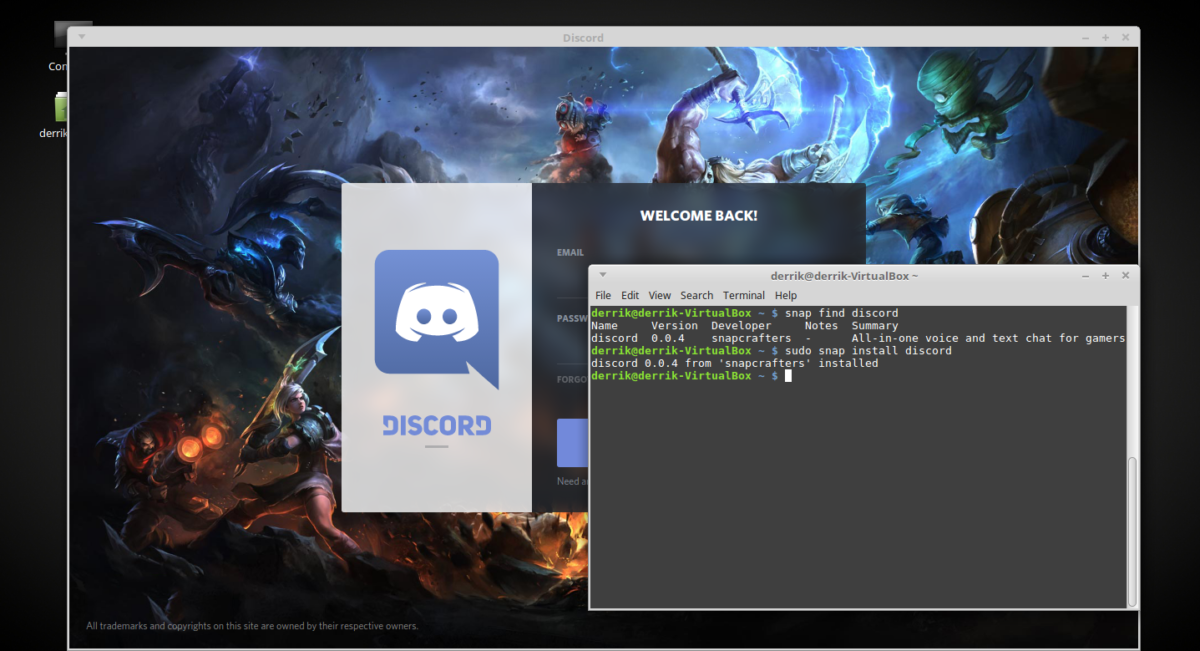Click the blue Login button on Discord

click(x=574, y=443)
